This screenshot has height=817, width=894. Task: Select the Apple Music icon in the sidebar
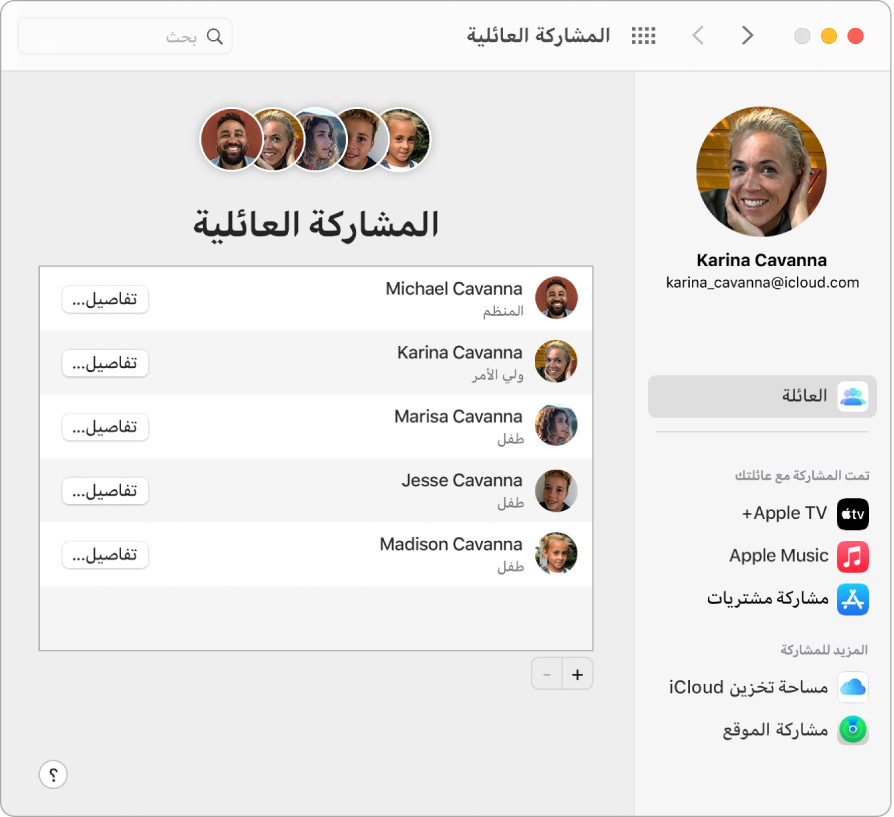[x=852, y=557]
